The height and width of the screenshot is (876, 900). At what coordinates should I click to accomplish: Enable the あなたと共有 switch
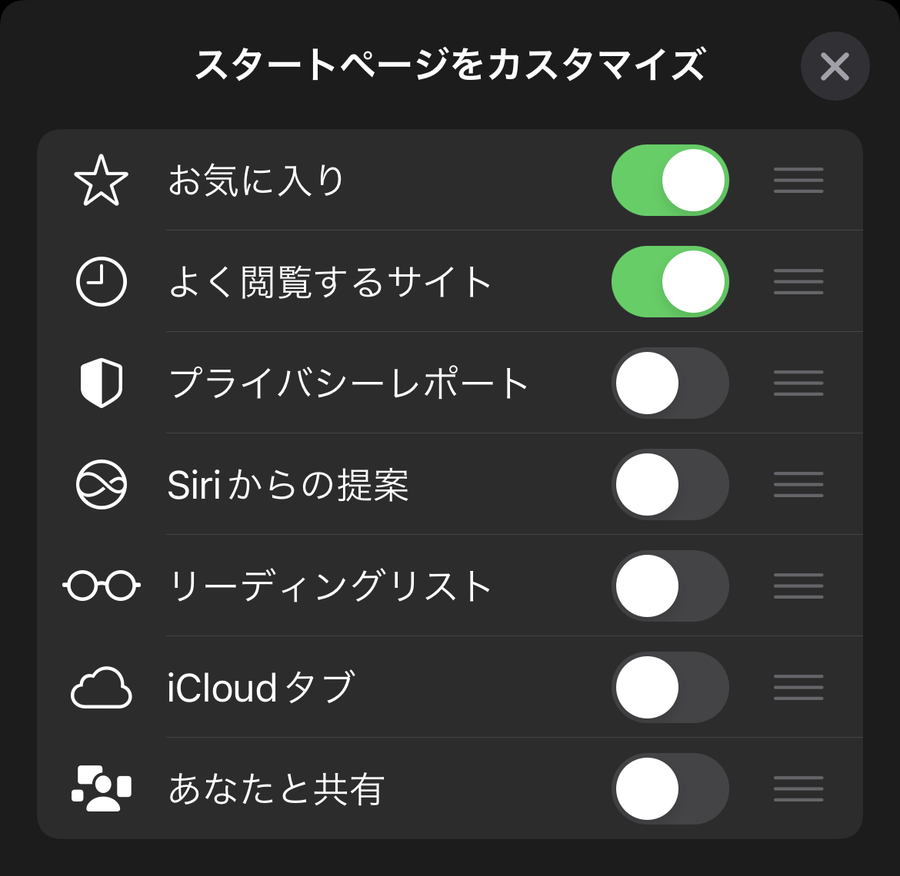tap(669, 790)
